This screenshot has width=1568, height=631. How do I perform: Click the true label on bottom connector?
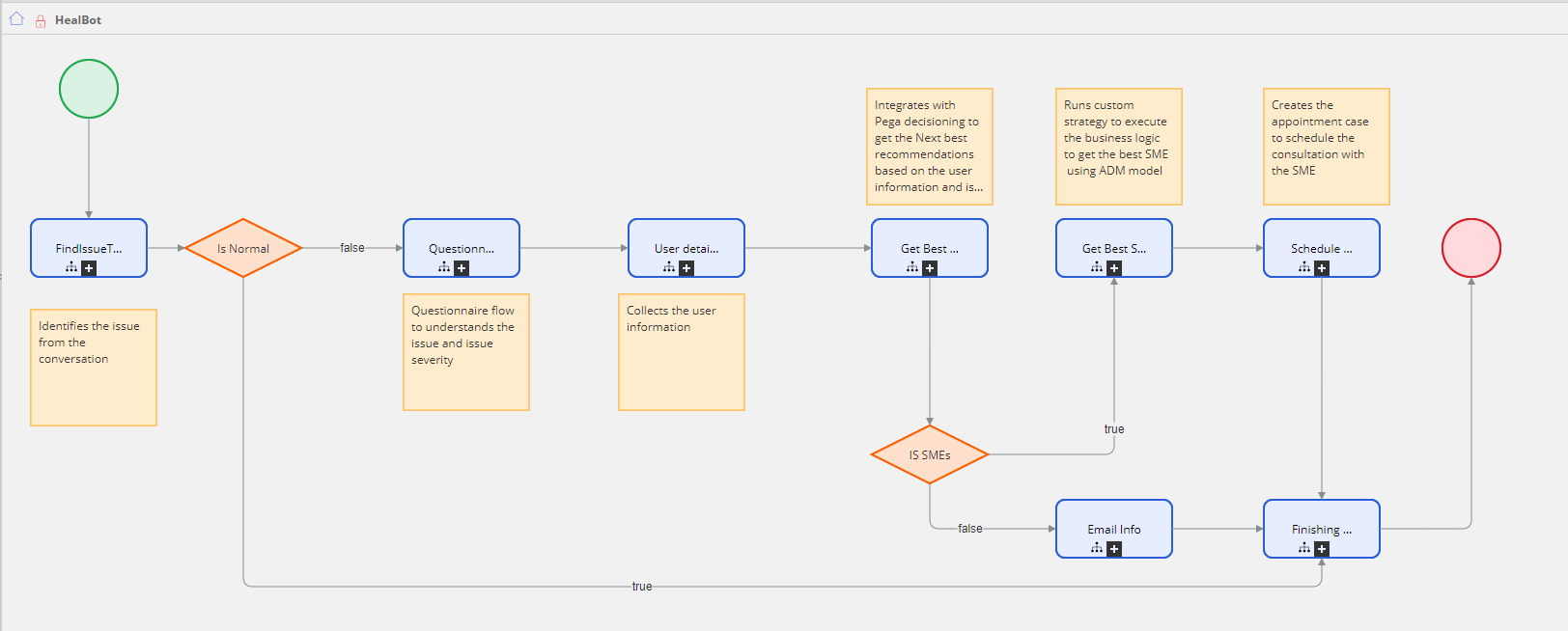[641, 587]
